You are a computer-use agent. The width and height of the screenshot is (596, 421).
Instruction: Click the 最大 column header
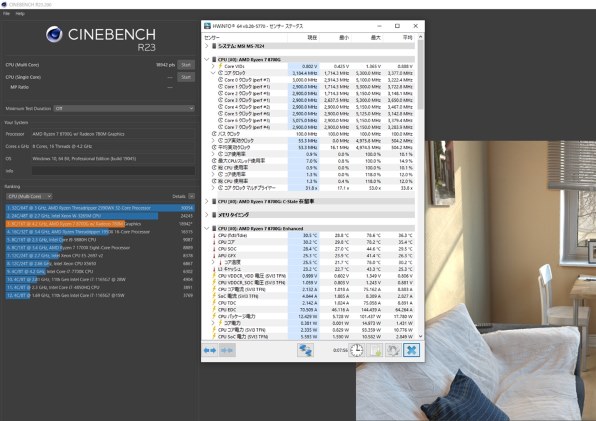pyautogui.click(x=367, y=38)
